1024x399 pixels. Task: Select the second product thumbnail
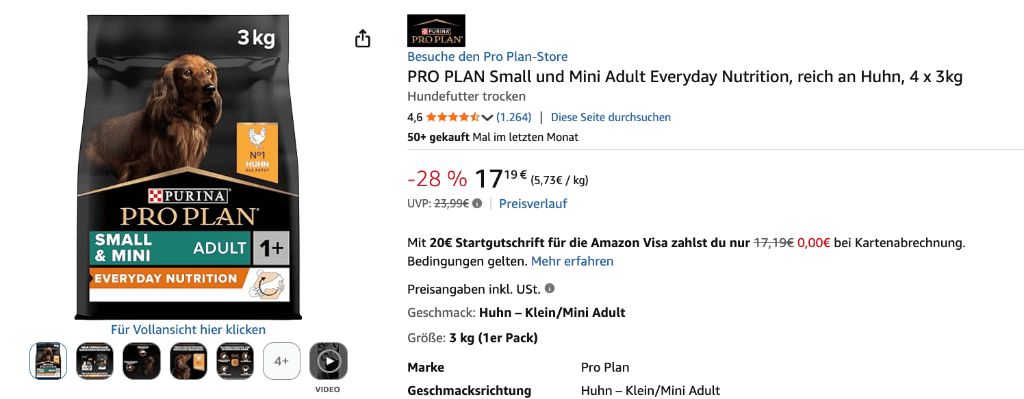pyautogui.click(x=95, y=361)
